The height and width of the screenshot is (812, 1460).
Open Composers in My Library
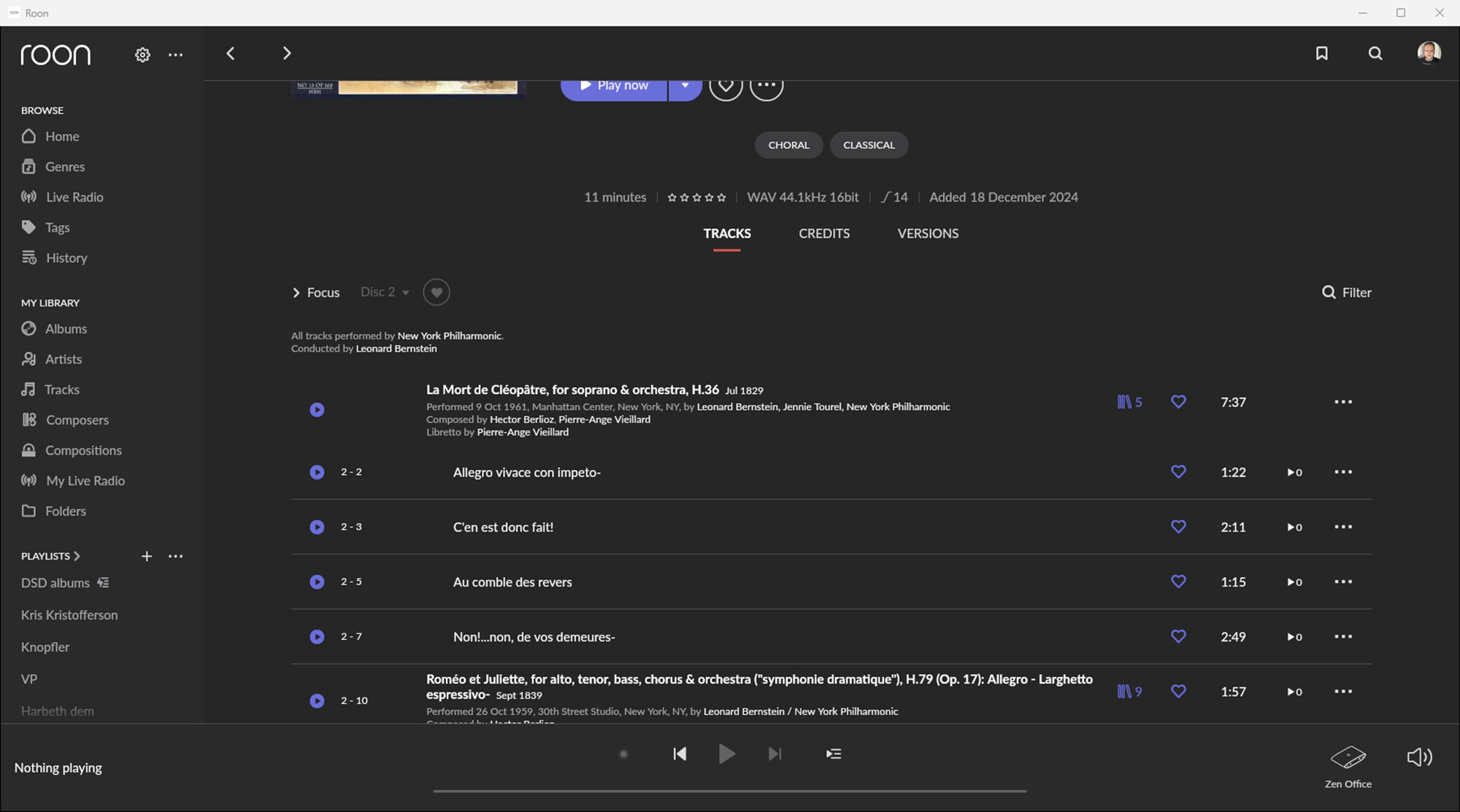pos(65,419)
